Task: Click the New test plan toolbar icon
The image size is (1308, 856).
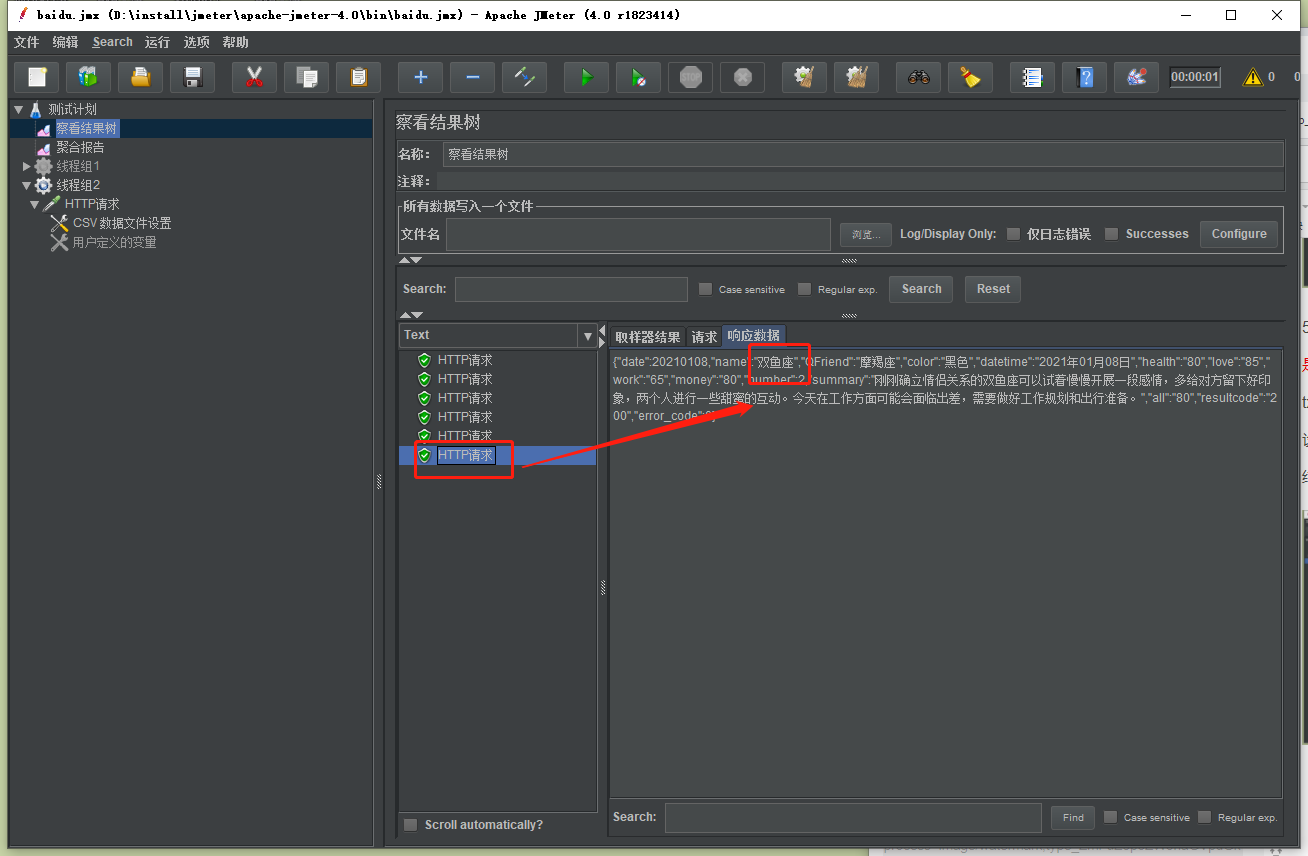Action: click(37, 77)
